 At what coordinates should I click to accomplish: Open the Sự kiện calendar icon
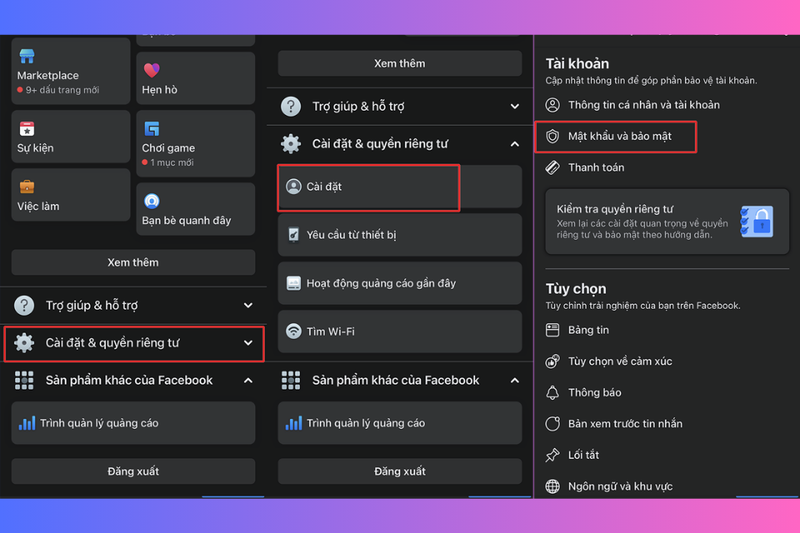(x=27, y=129)
